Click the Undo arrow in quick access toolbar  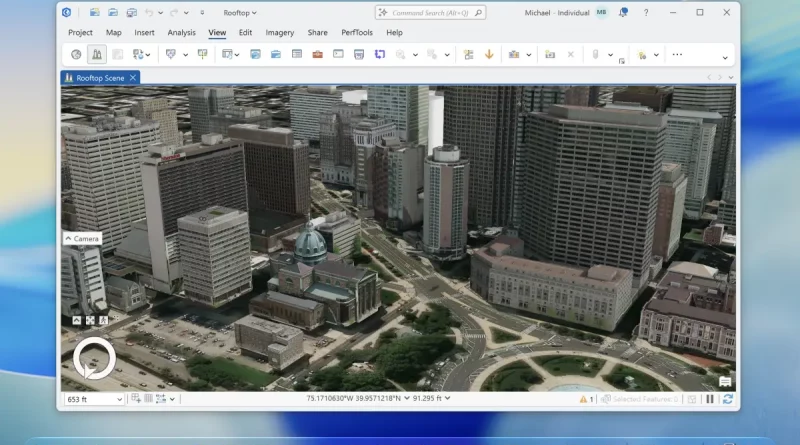[x=149, y=12]
